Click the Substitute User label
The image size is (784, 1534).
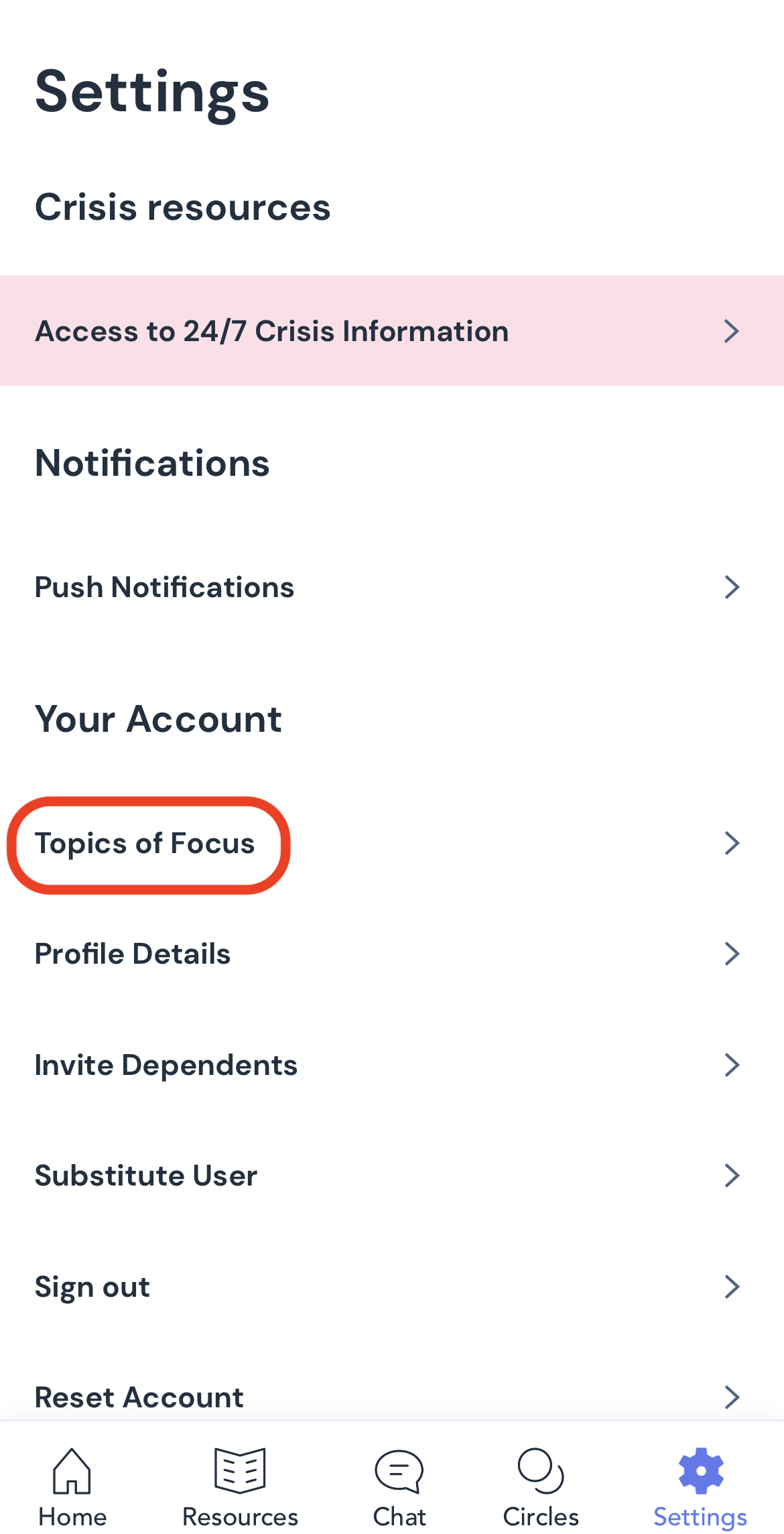click(x=146, y=1175)
